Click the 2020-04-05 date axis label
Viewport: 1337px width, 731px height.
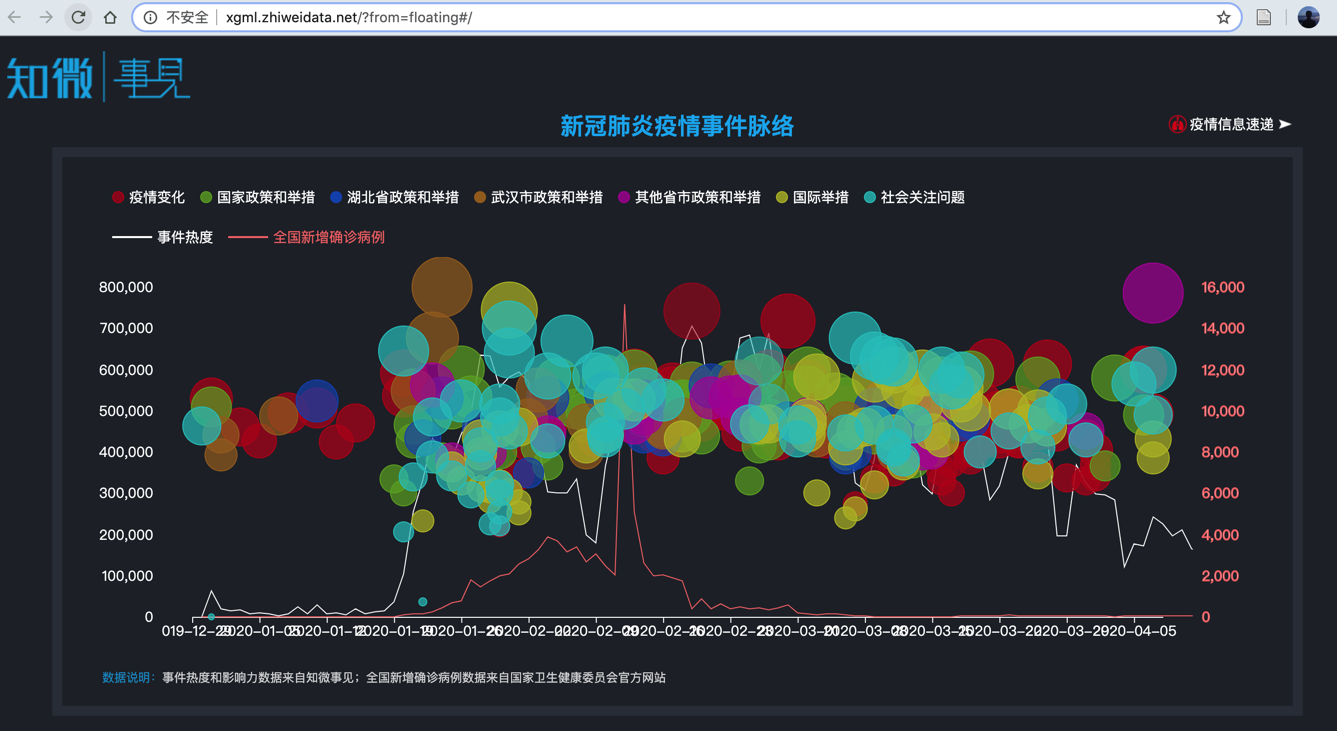pos(1141,631)
